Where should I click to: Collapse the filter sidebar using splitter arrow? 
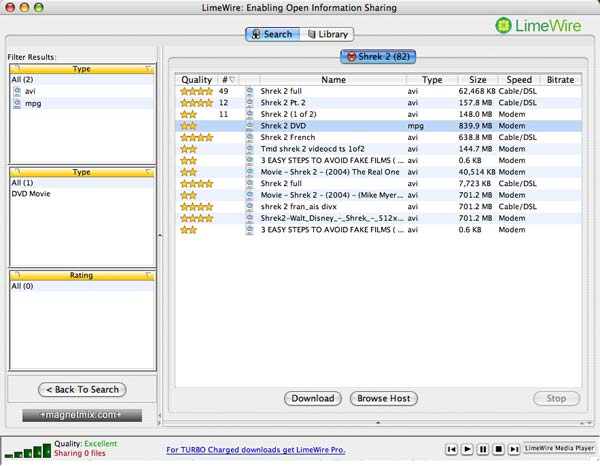160,235
